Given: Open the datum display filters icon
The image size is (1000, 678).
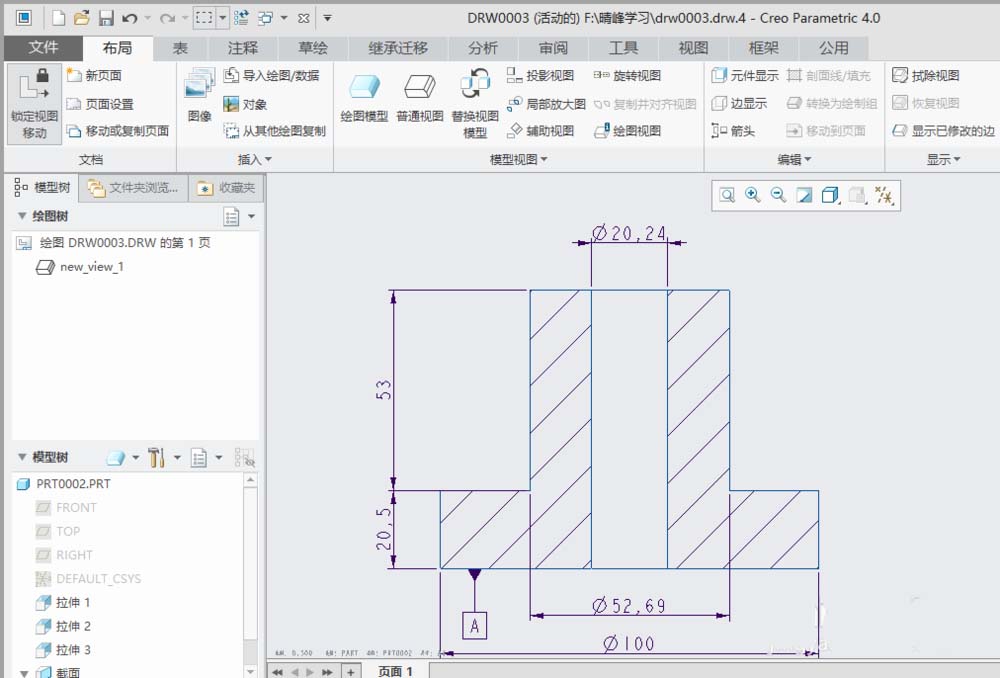Looking at the screenshot, I should pyautogui.click(x=884, y=195).
